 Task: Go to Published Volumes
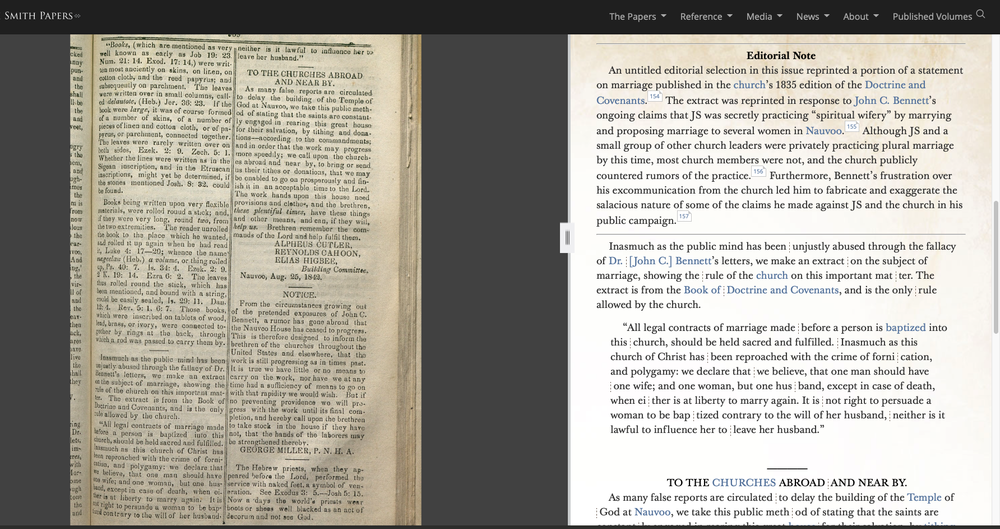coord(932,17)
